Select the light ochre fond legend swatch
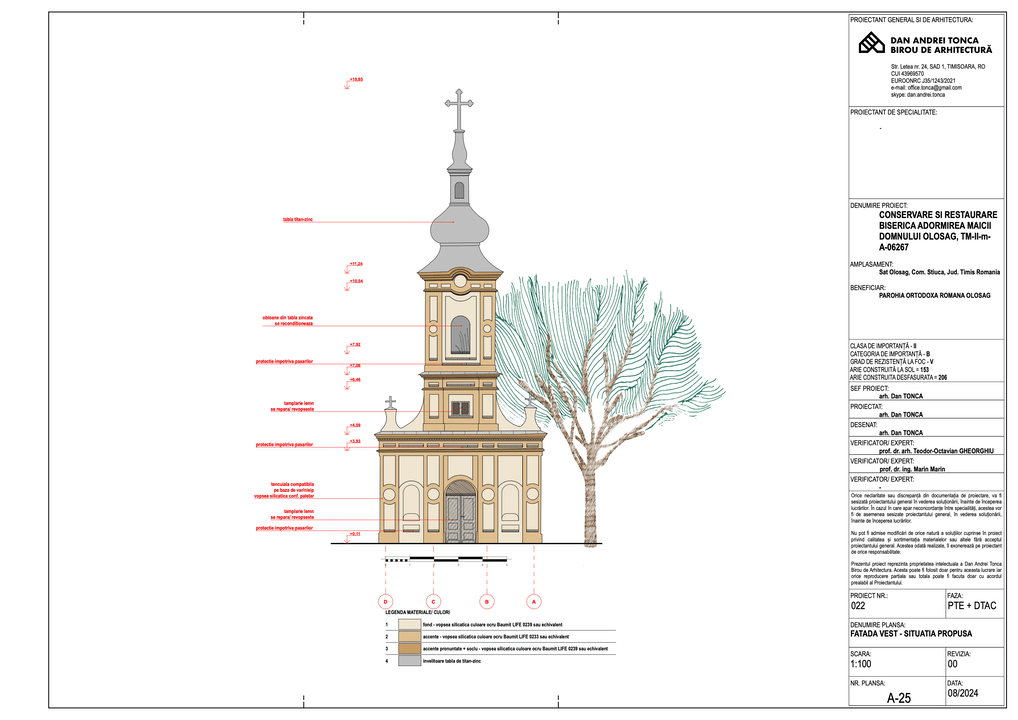 pyautogui.click(x=408, y=624)
